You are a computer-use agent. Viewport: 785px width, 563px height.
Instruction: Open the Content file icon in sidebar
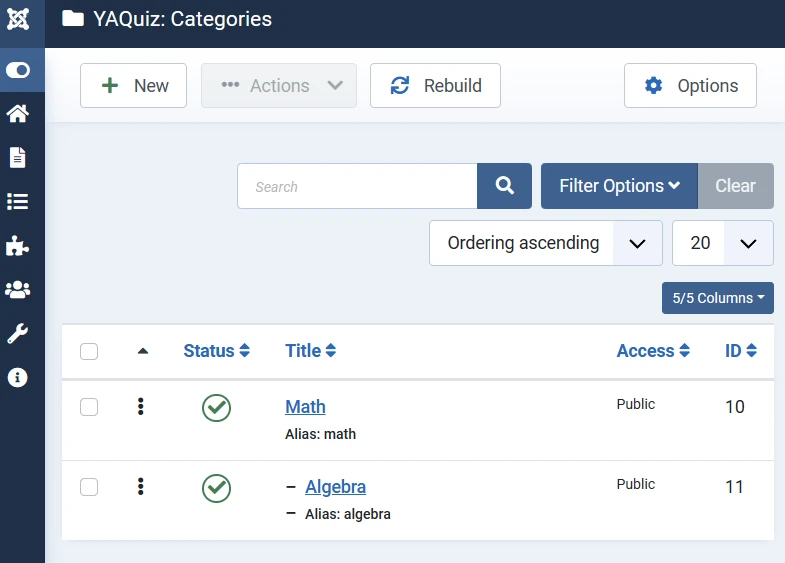pos(18,157)
